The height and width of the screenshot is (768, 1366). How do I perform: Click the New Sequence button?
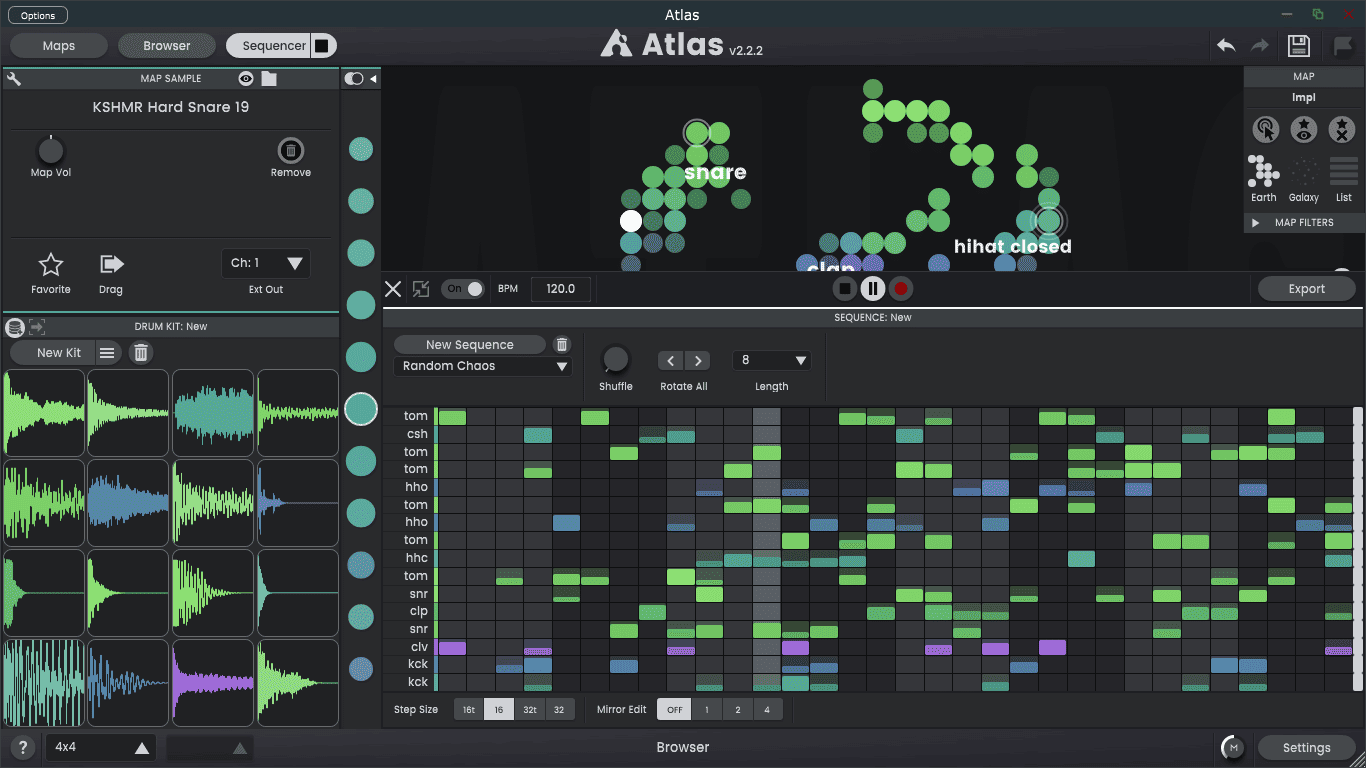coord(470,345)
